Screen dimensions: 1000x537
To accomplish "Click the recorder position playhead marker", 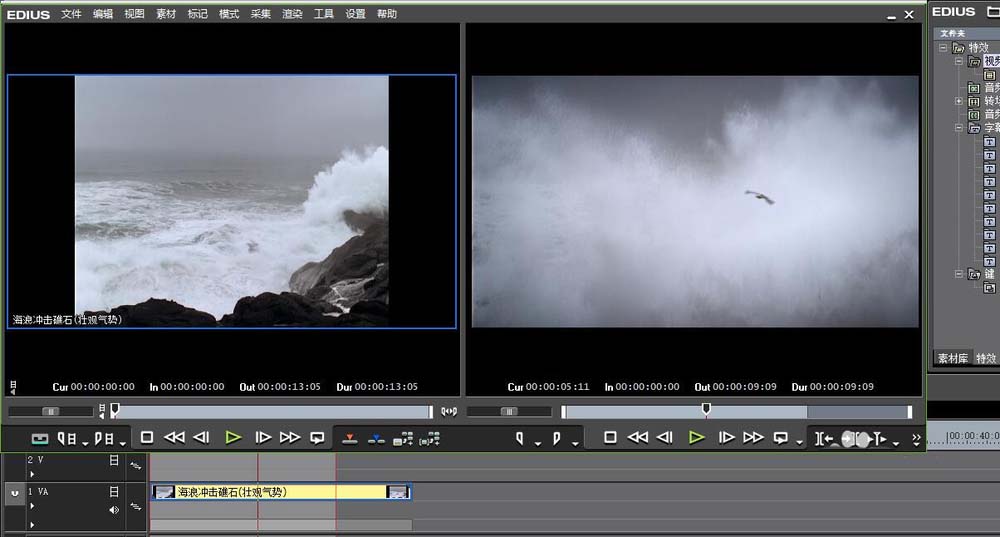I will (706, 409).
